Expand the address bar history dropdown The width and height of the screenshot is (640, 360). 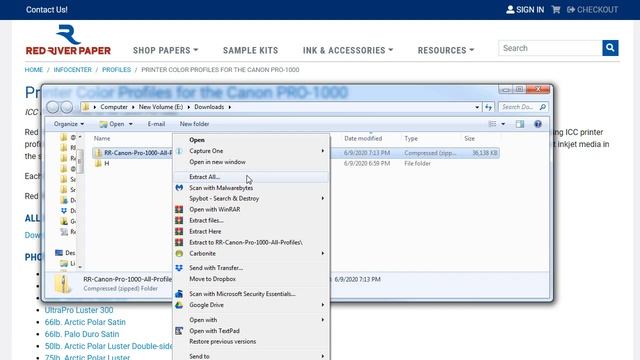click(477, 107)
